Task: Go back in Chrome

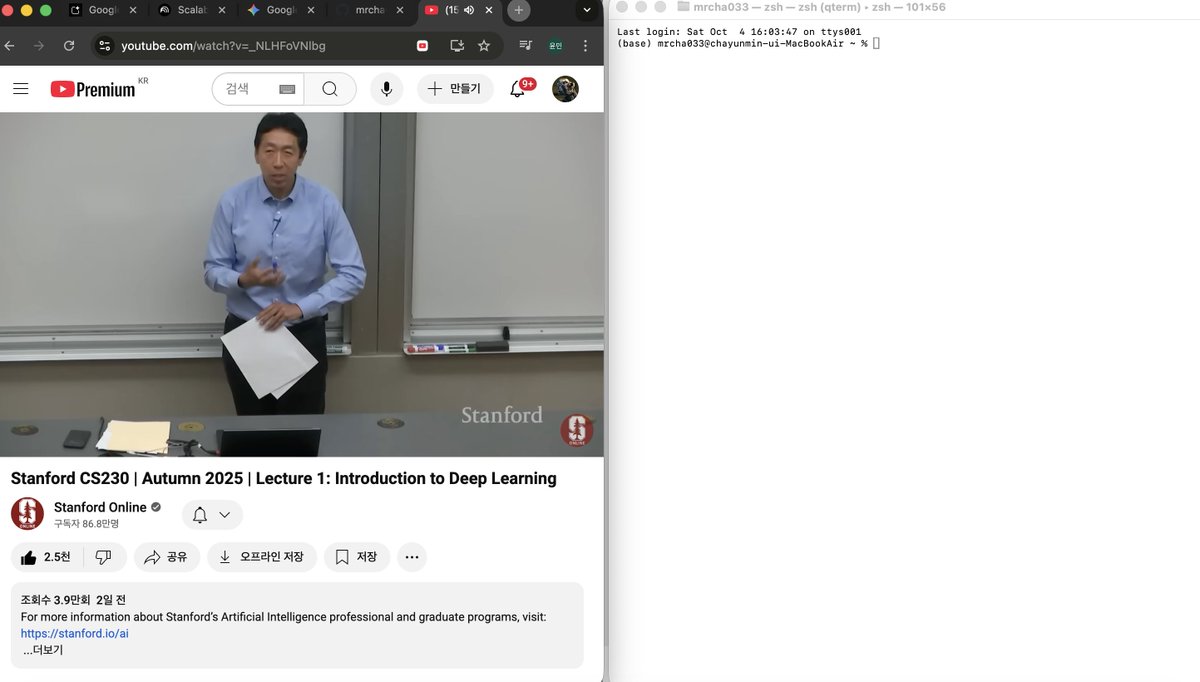Action: [x=10, y=46]
